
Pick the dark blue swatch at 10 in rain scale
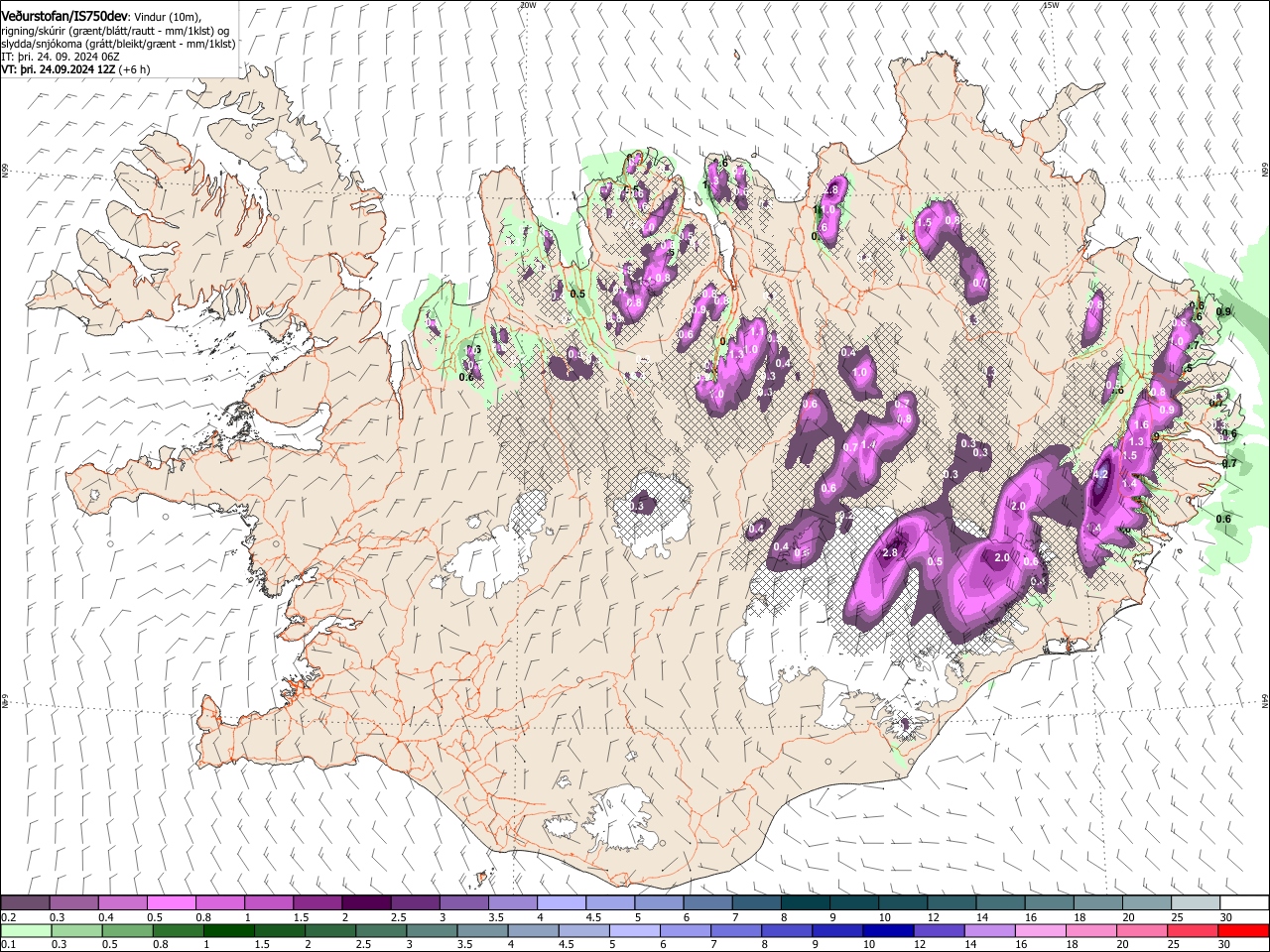[889, 930]
